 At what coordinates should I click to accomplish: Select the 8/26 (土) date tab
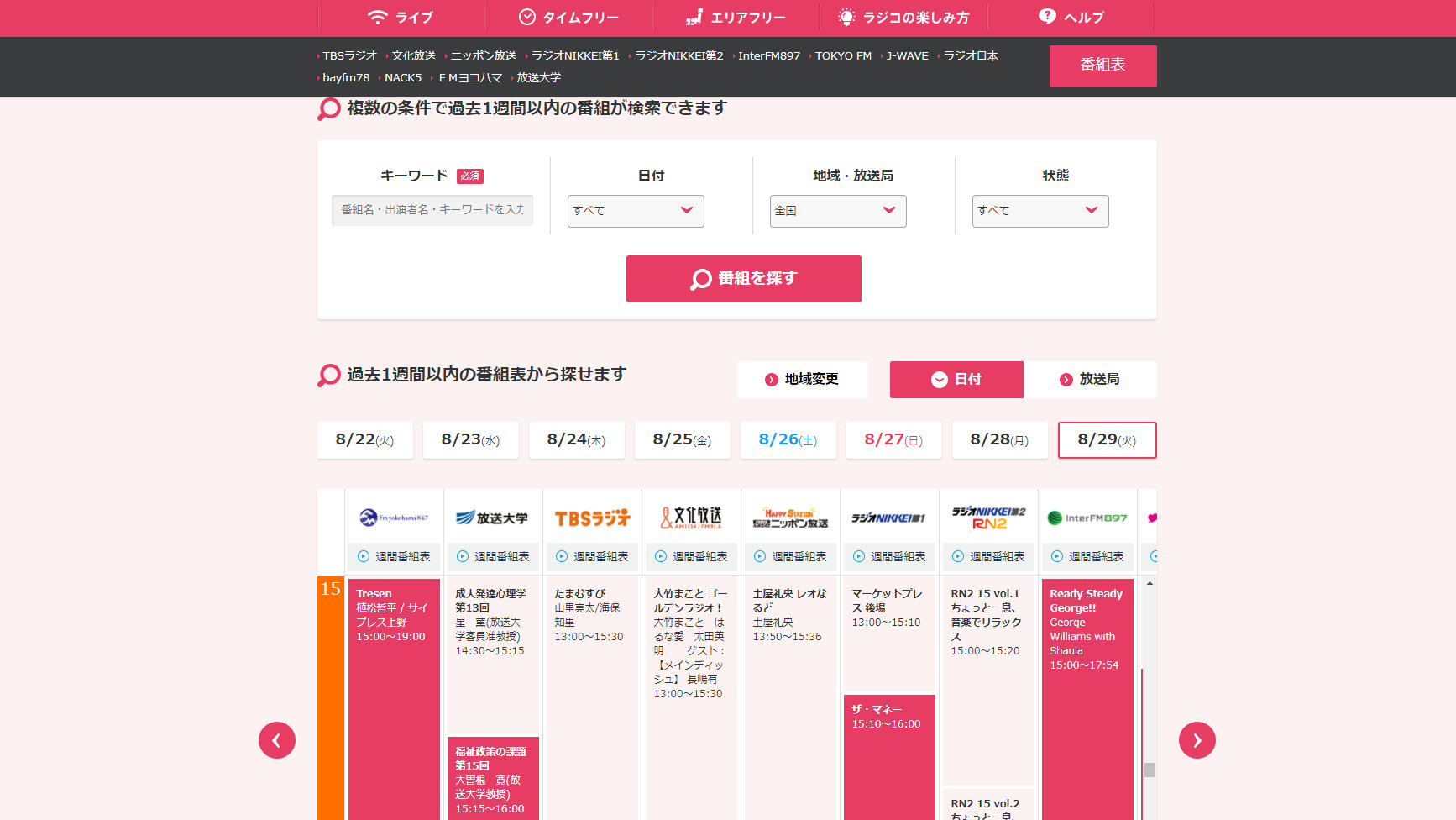coord(788,440)
